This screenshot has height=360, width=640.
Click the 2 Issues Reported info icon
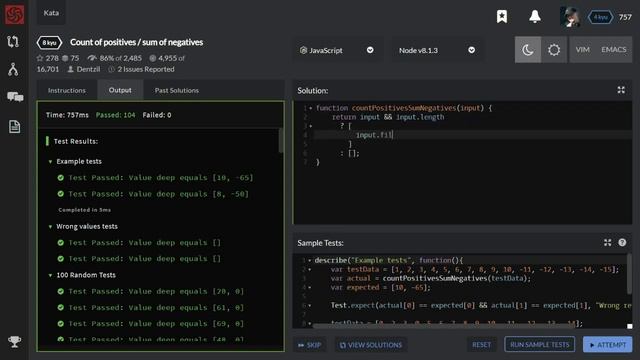pyautogui.click(x=111, y=69)
